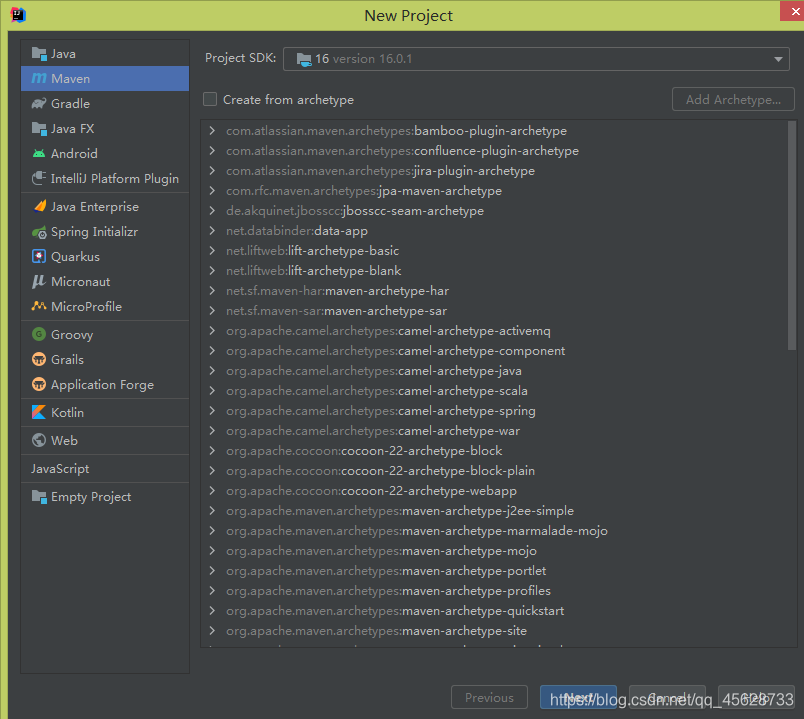The height and width of the screenshot is (719, 804).
Task: Click the green Groovy icon
Action: click(x=39, y=334)
